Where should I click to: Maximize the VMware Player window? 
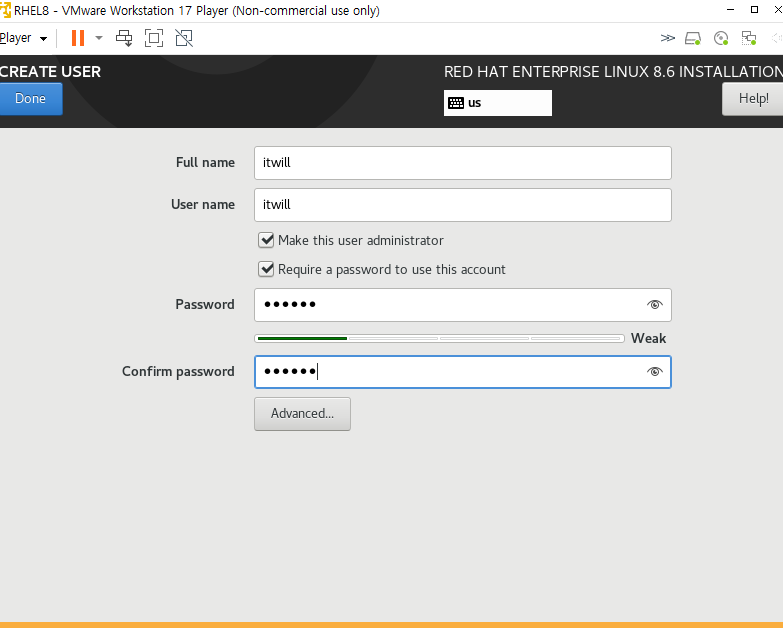[x=755, y=10]
